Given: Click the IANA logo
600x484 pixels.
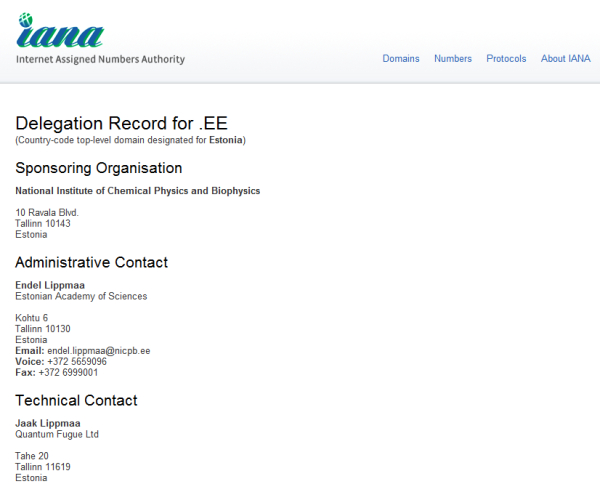Looking at the screenshot, I should pos(60,31).
